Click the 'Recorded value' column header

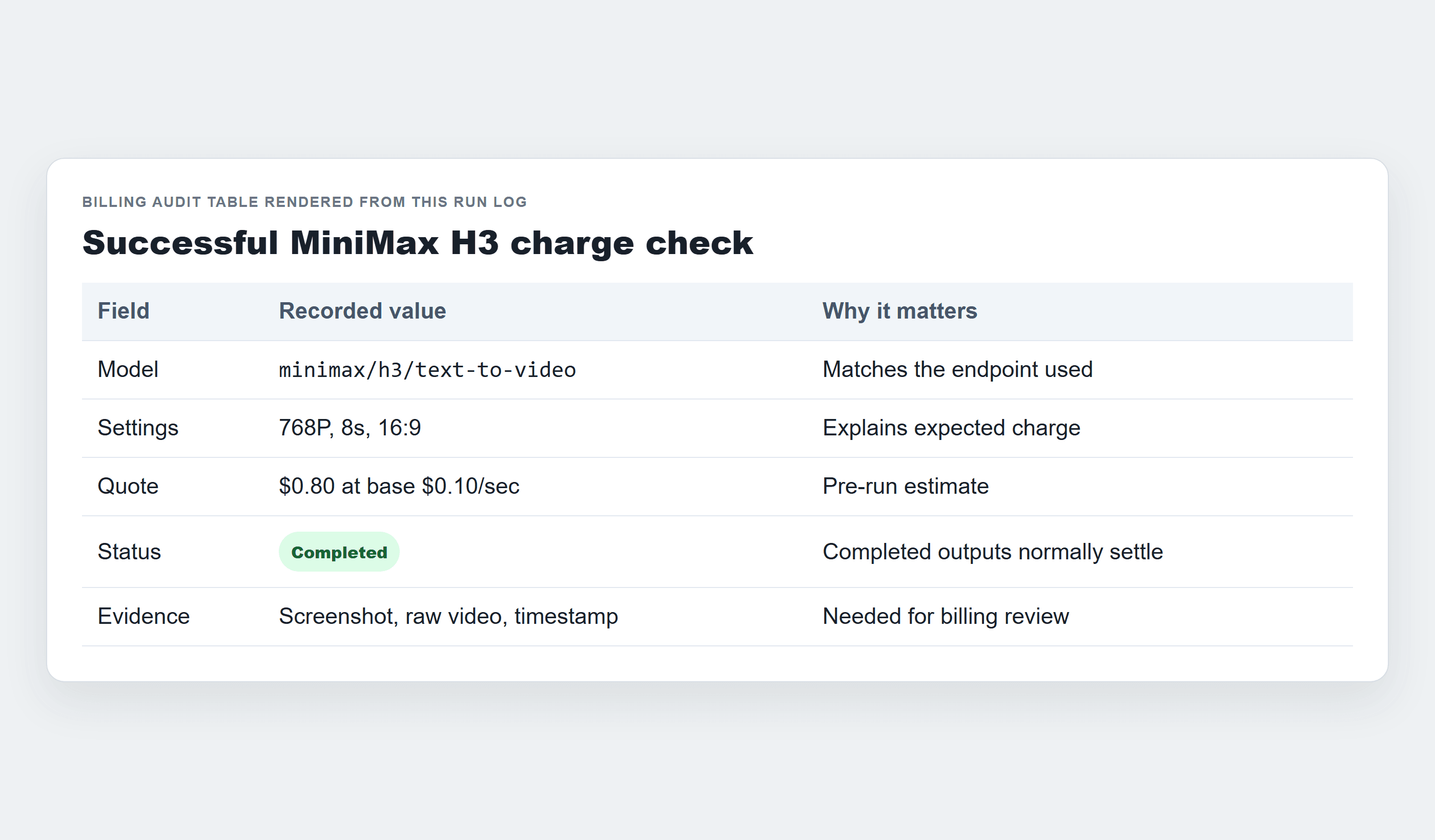coord(362,311)
